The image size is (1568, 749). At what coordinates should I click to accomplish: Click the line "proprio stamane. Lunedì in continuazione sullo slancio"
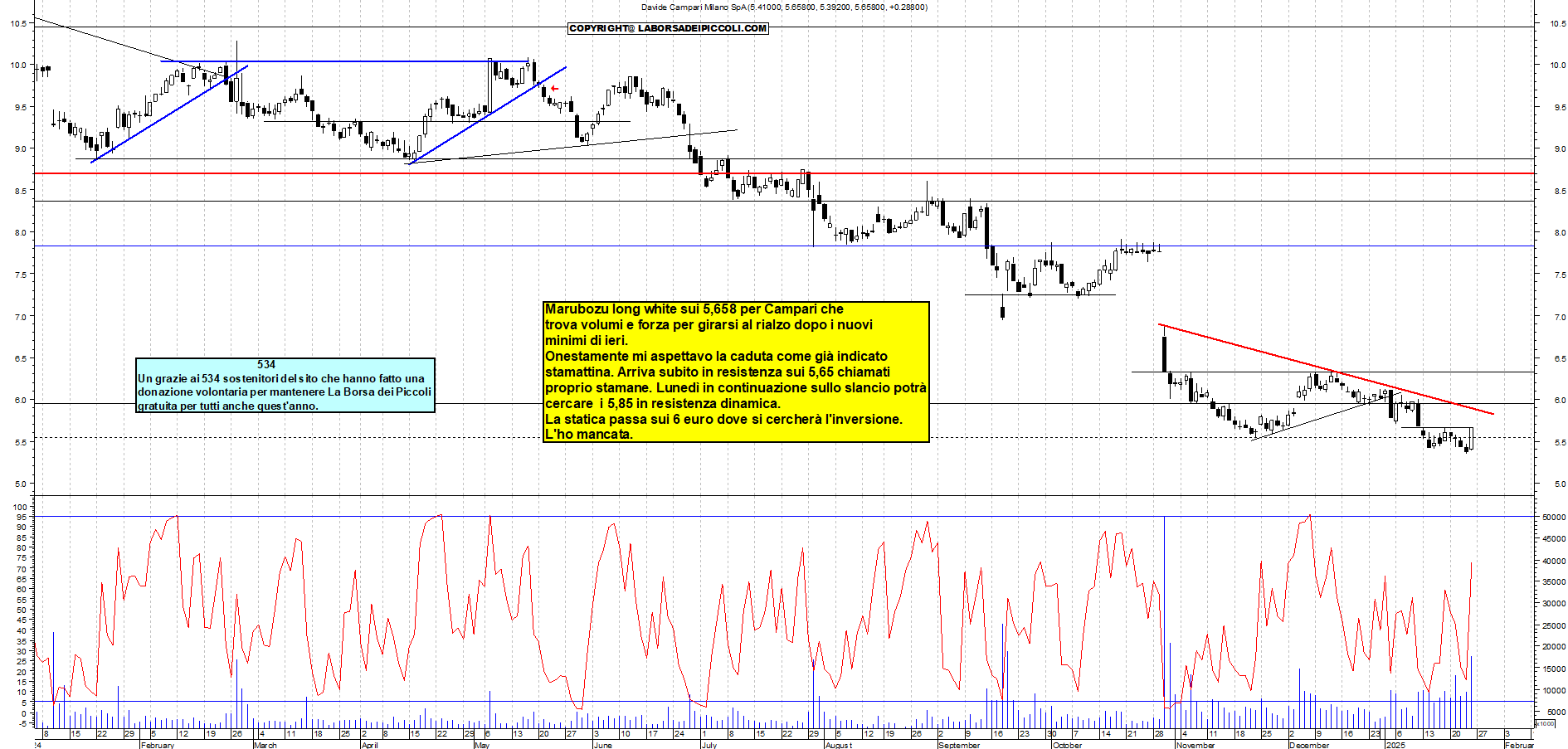(x=719, y=388)
